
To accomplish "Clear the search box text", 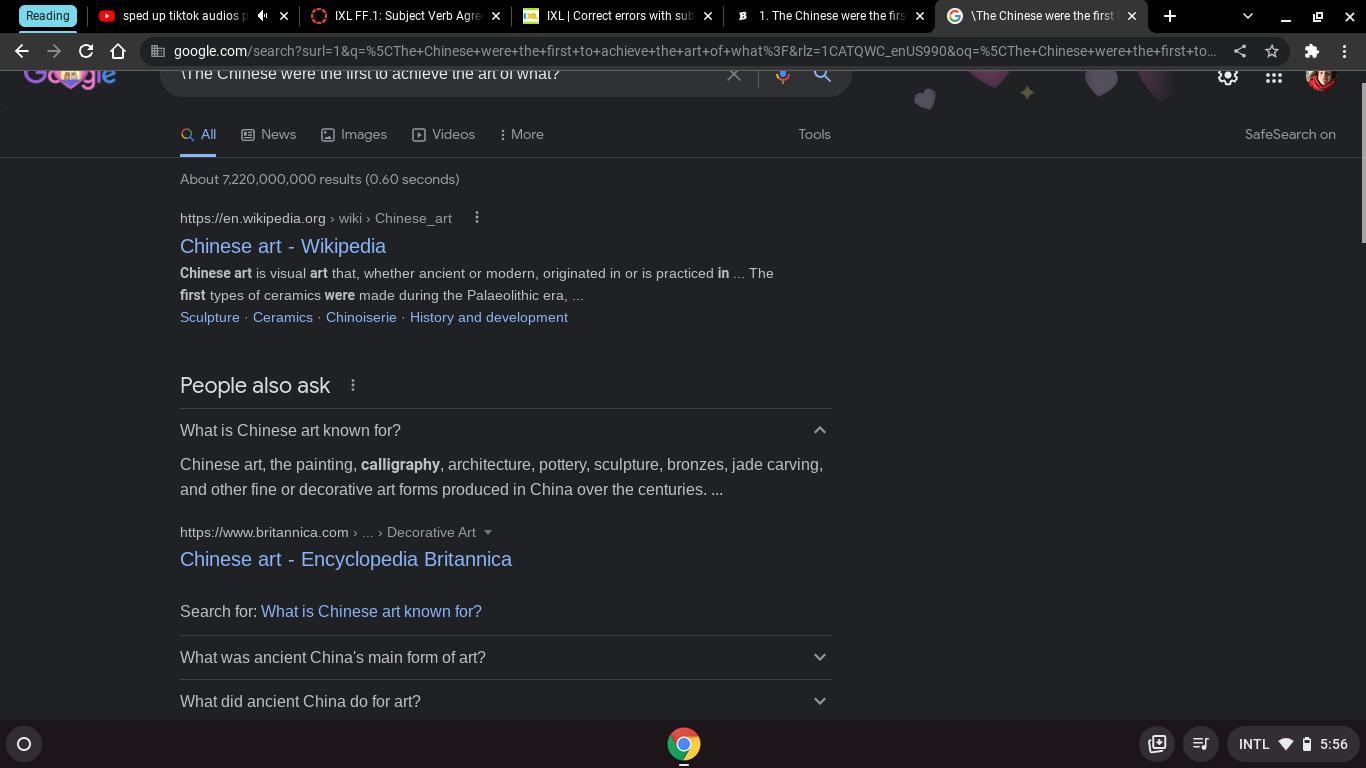I will point(734,75).
